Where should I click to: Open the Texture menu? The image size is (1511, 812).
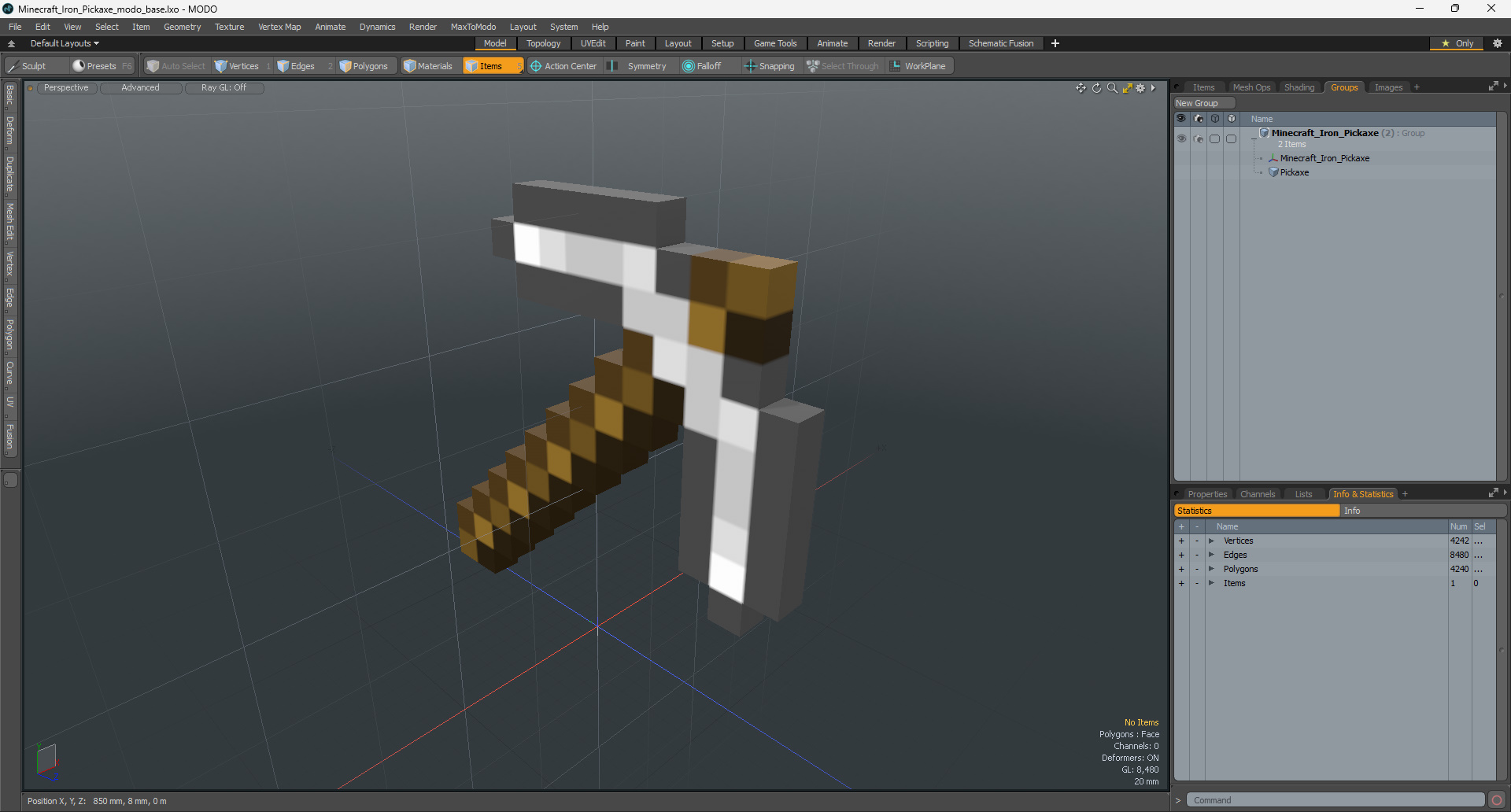coord(229,27)
